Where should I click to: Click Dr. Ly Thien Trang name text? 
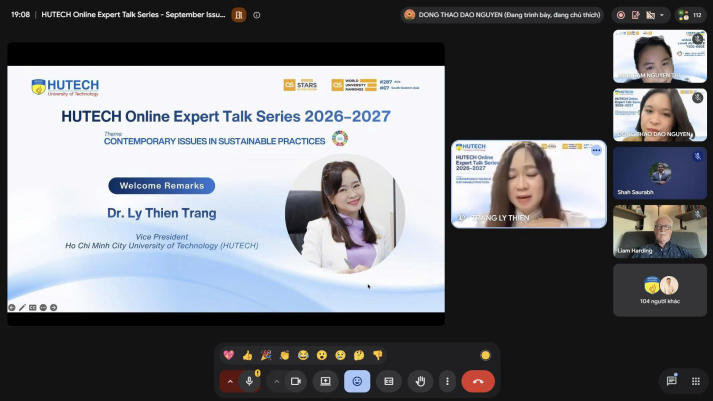pos(162,213)
